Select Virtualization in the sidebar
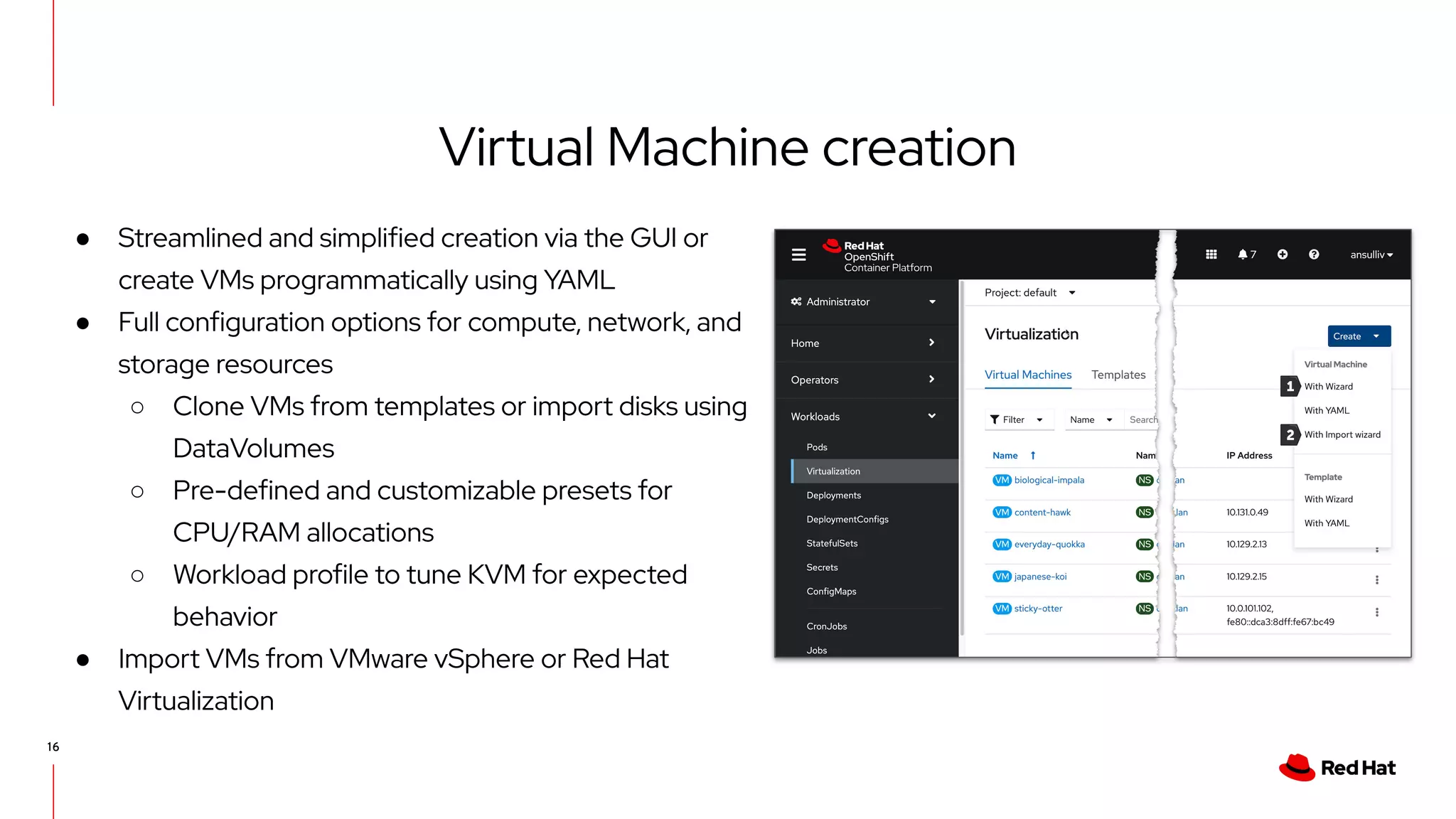1456x819 pixels. 874,471
